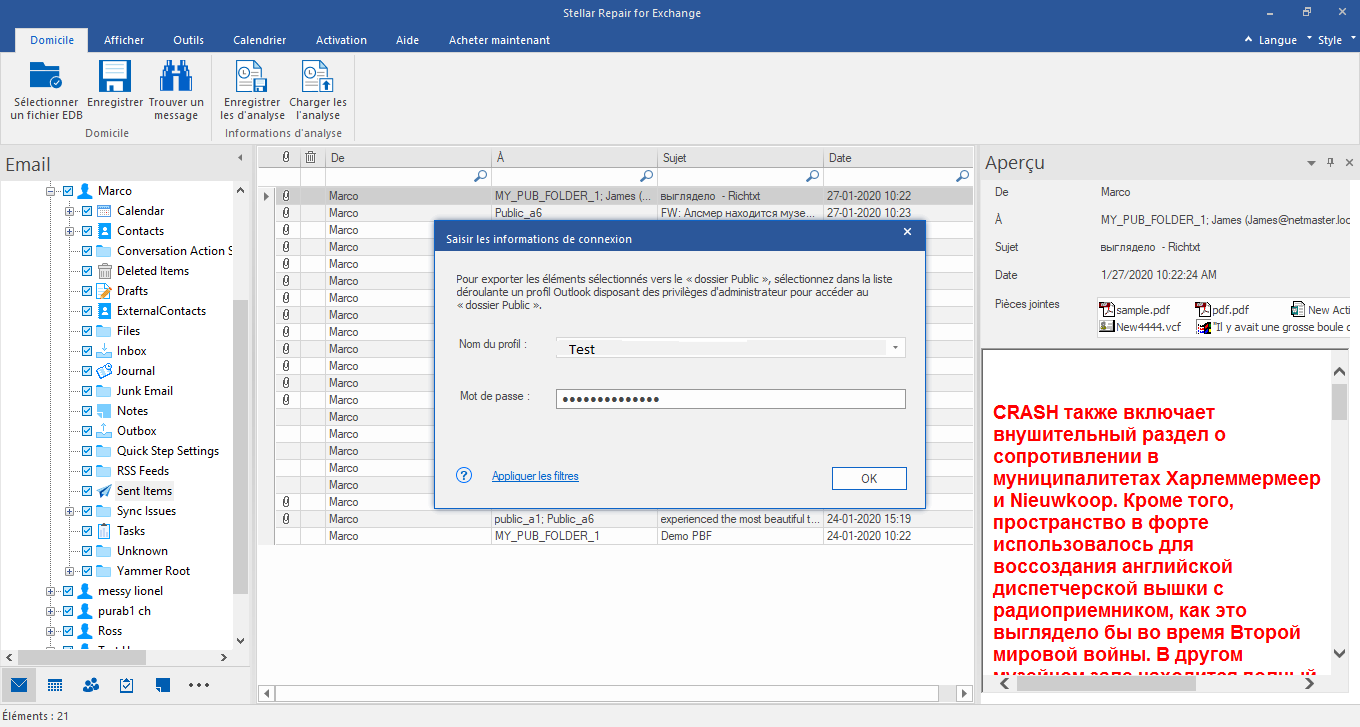Switch to the Afficher ribbon tab
Screen dimensions: 1360x727
[x=124, y=40]
